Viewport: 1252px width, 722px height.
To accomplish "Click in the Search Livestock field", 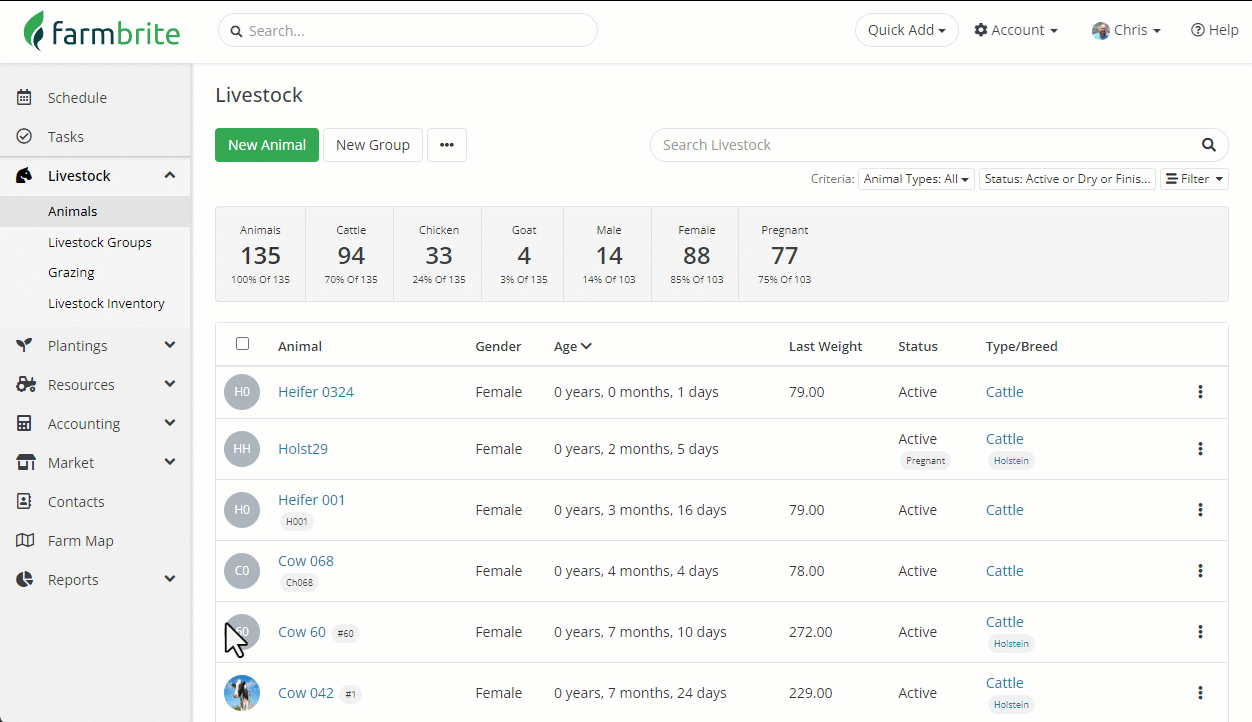I will [x=939, y=145].
